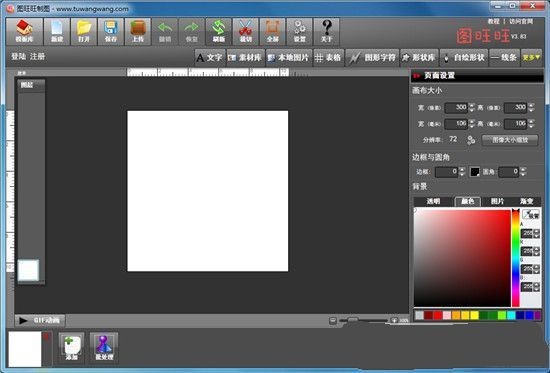
Task: Open the 形状库 shape library
Action: (419, 58)
